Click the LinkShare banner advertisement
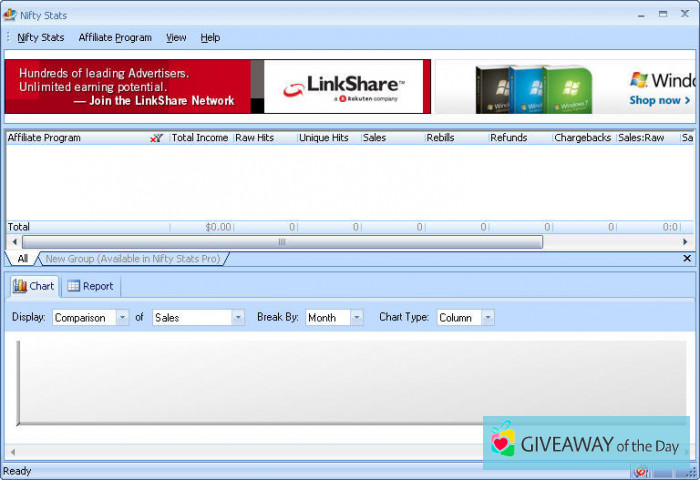This screenshot has width=700, height=480. tap(217, 86)
